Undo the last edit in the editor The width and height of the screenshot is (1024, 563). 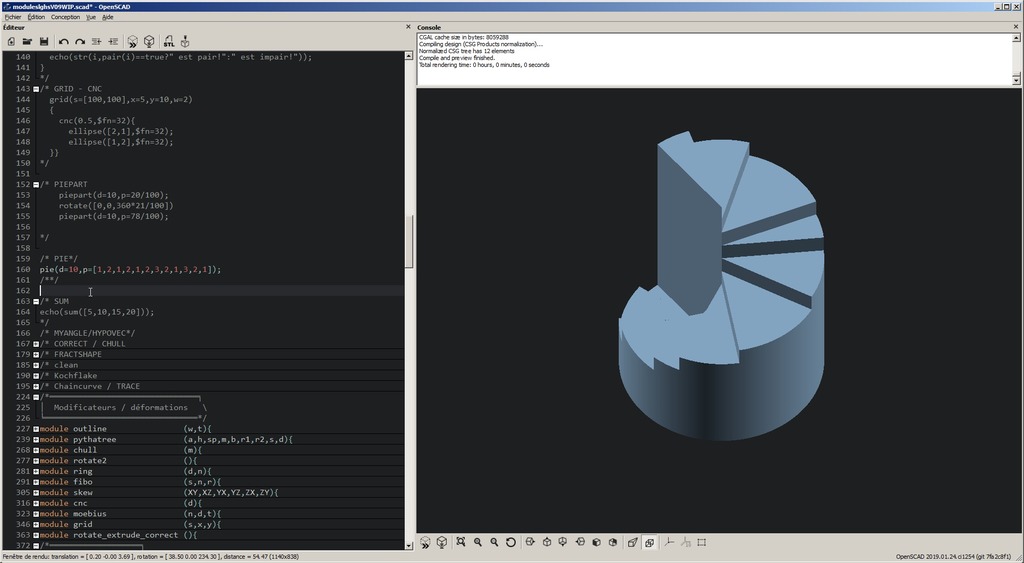(x=63, y=41)
